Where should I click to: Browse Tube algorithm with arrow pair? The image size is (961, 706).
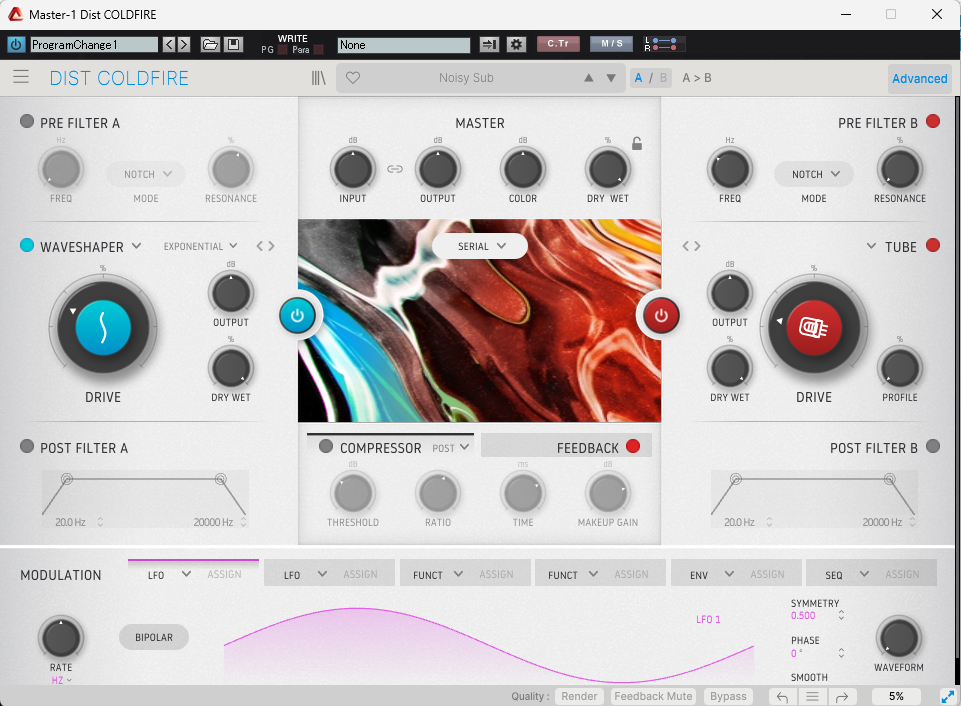pyautogui.click(x=691, y=246)
